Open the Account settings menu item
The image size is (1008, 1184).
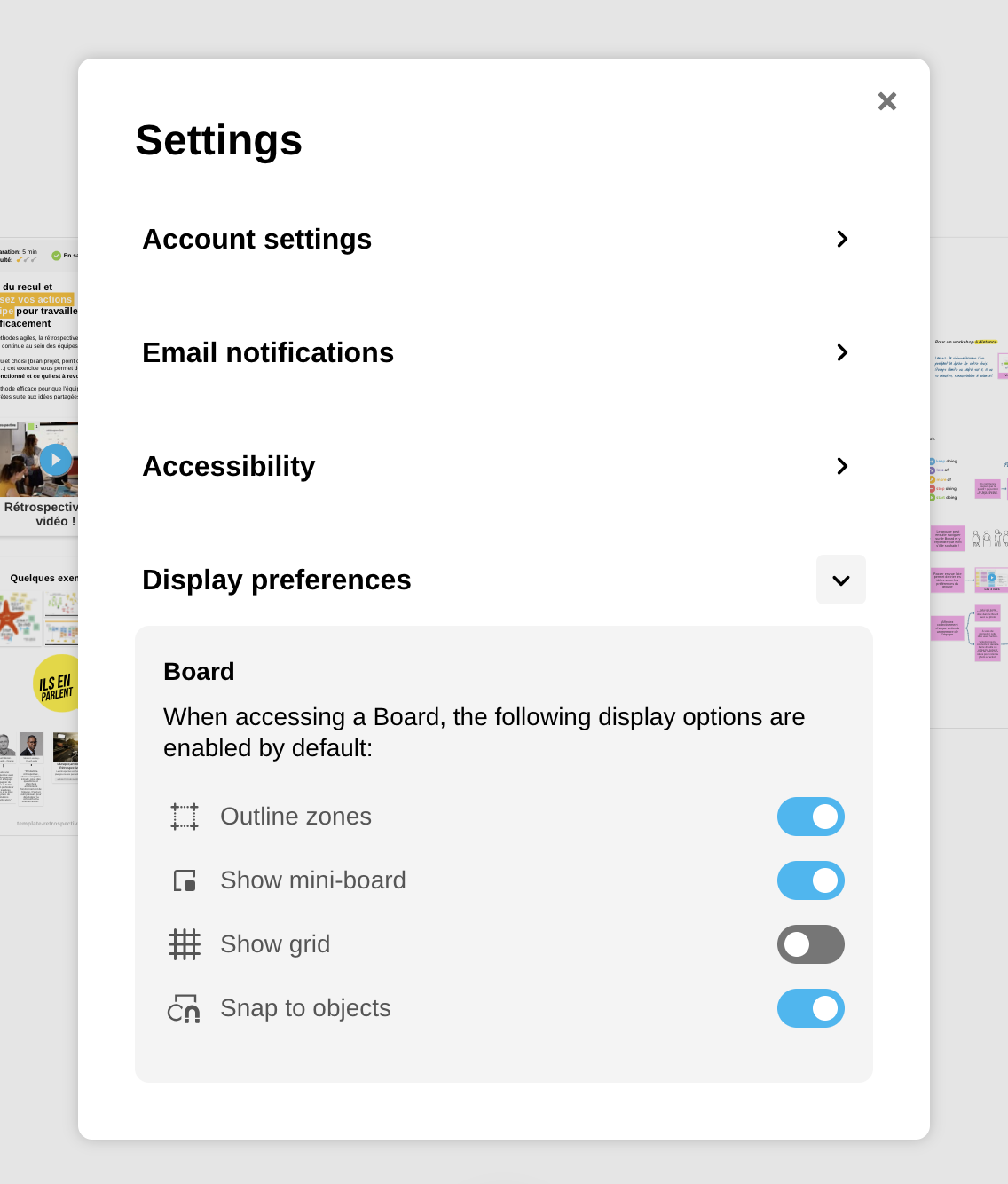point(257,239)
